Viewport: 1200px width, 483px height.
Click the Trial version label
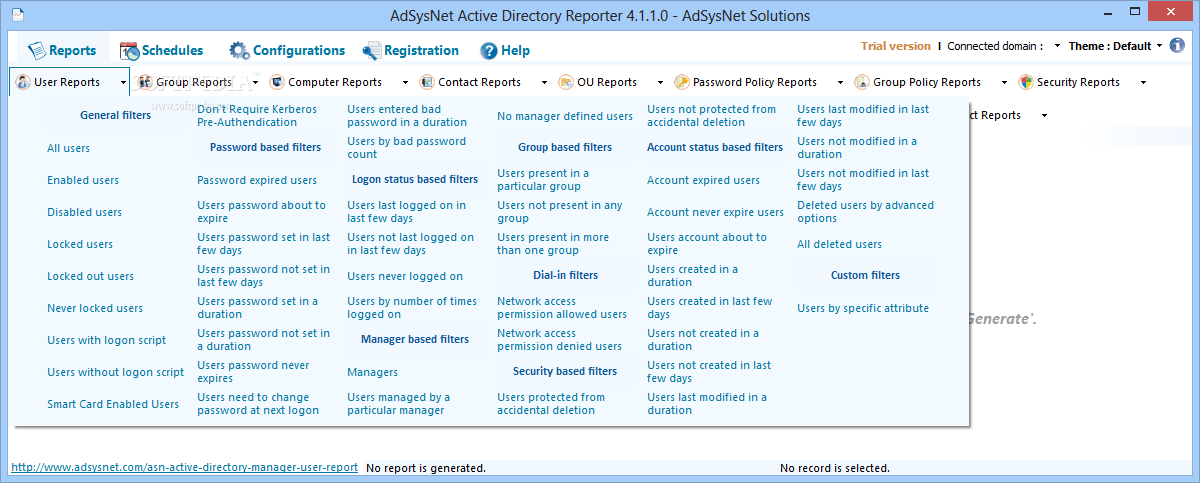point(895,46)
